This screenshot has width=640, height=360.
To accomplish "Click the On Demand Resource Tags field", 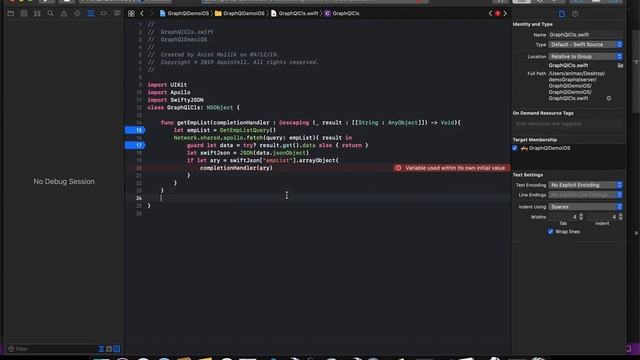I will tap(568, 124).
